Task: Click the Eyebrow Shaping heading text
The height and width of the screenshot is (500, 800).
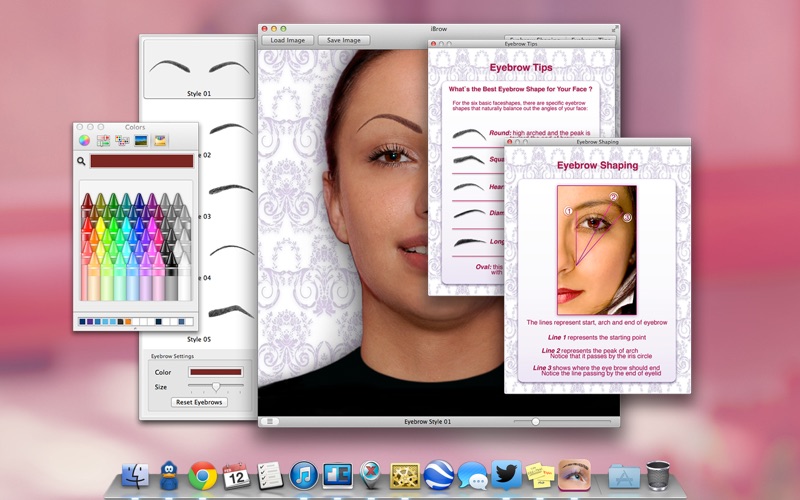Action: pos(597,165)
